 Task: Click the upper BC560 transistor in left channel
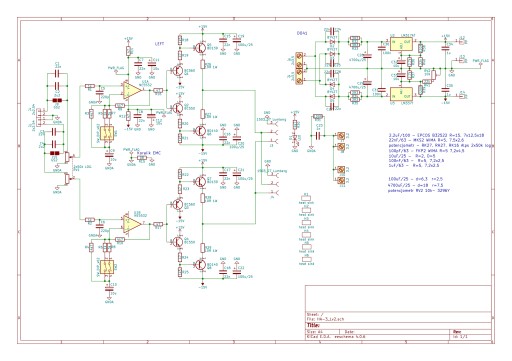[177, 70]
